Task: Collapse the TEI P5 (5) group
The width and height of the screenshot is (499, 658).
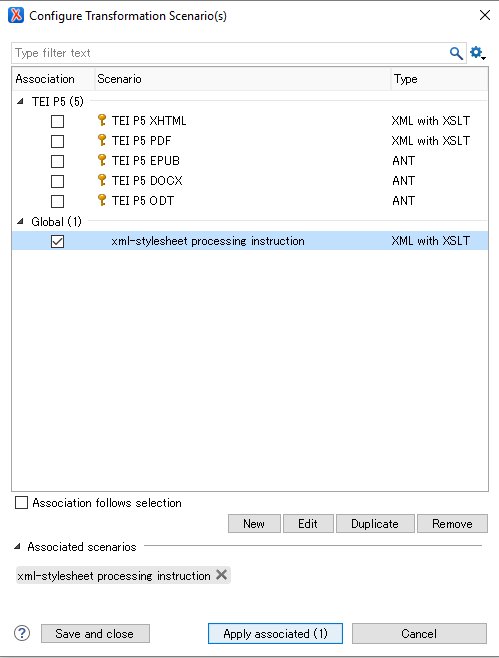Action: [20, 101]
